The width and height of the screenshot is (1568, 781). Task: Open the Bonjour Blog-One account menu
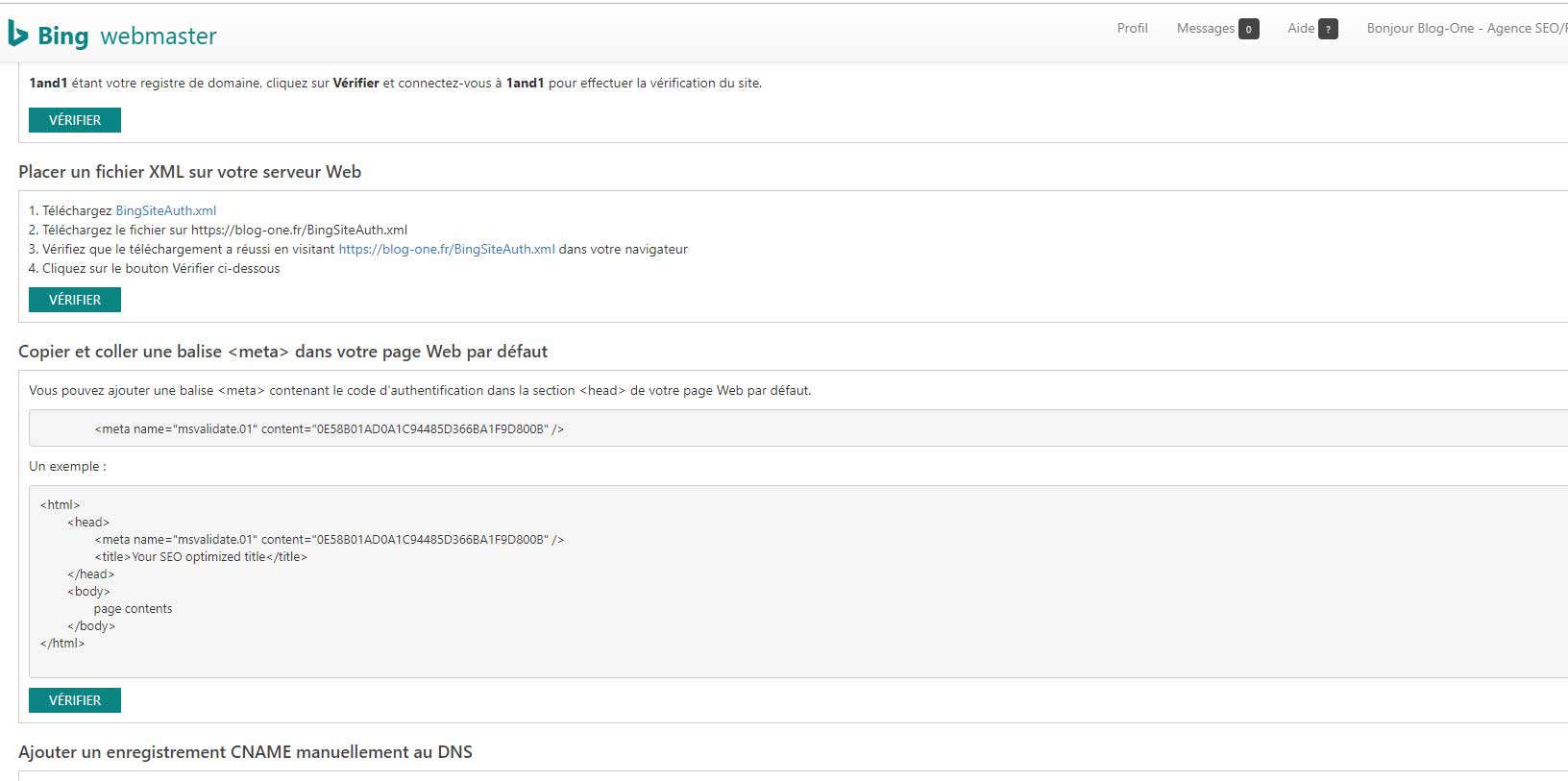tap(1465, 29)
